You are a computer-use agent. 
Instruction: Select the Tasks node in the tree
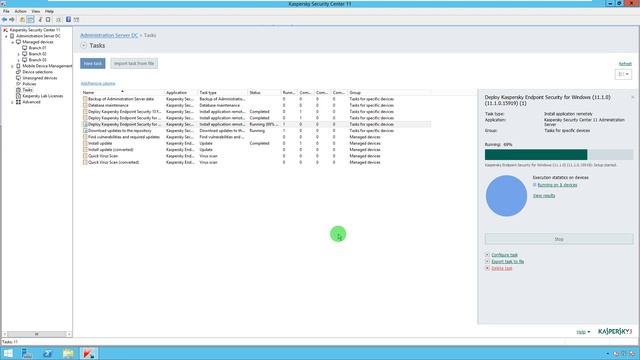[x=27, y=90]
